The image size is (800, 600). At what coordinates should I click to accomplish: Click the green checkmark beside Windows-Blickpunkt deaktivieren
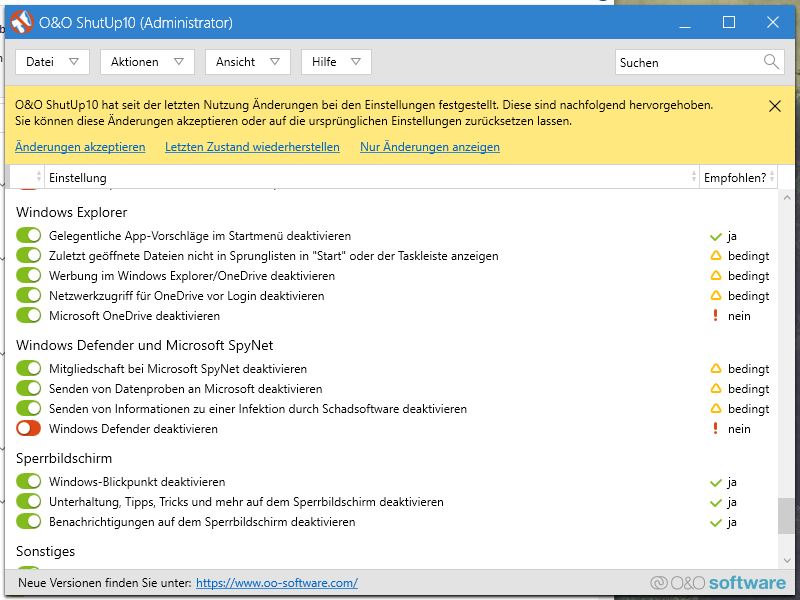[716, 482]
